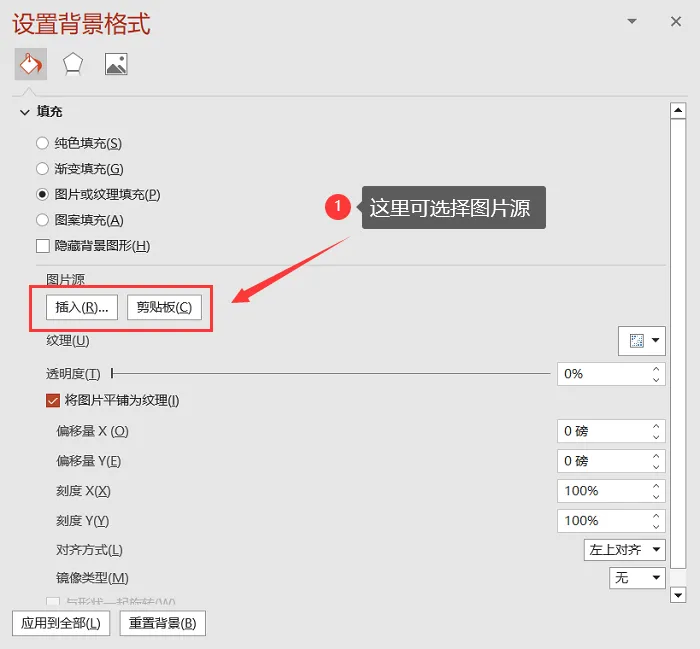The height and width of the screenshot is (649, 700).
Task: Click the 重置背景(B) button
Action: point(162,623)
